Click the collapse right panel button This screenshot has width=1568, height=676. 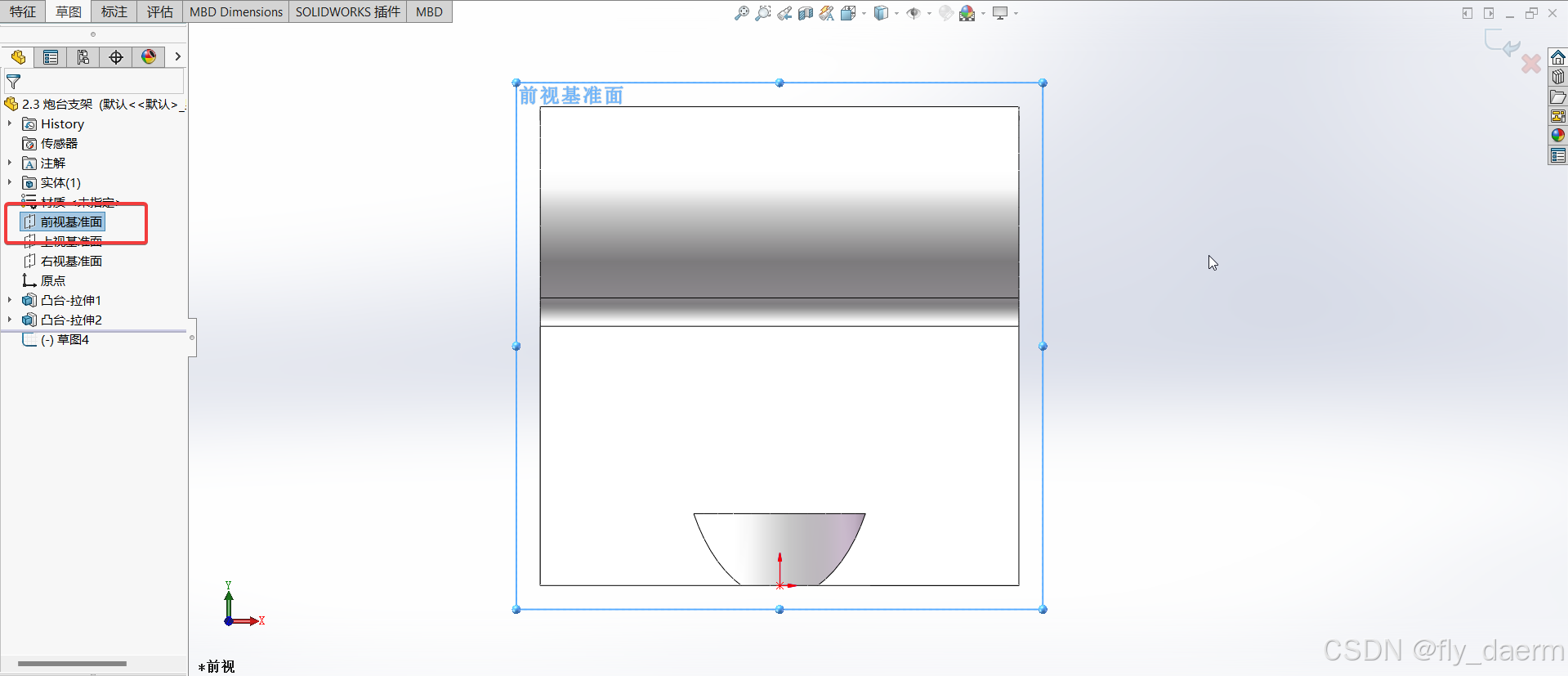(x=1489, y=13)
